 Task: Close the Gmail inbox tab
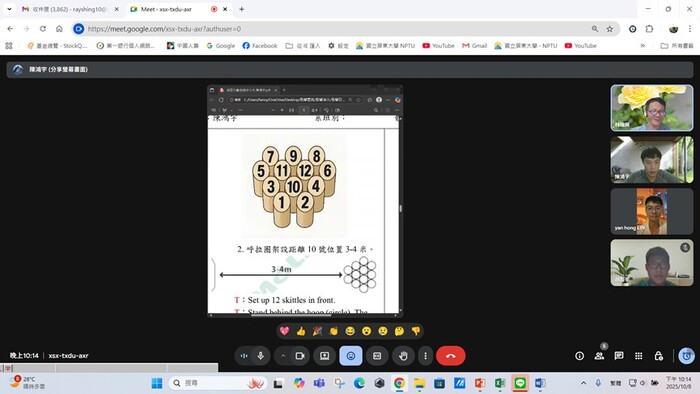click(117, 9)
